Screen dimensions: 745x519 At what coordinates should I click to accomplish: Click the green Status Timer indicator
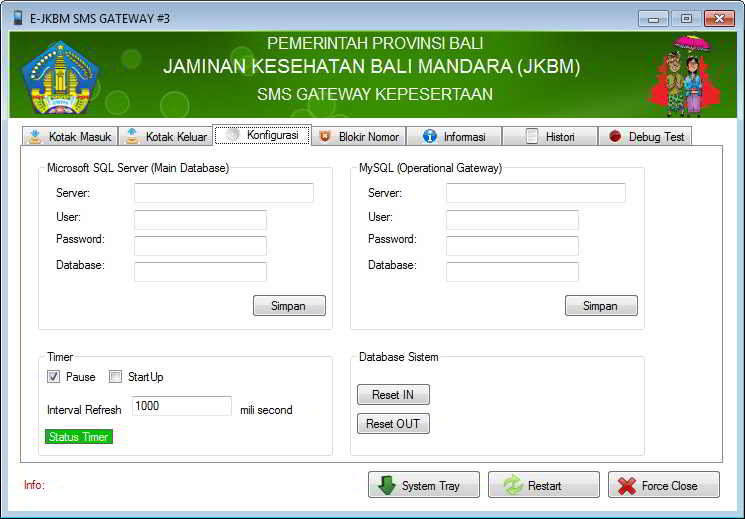pyautogui.click(x=79, y=437)
